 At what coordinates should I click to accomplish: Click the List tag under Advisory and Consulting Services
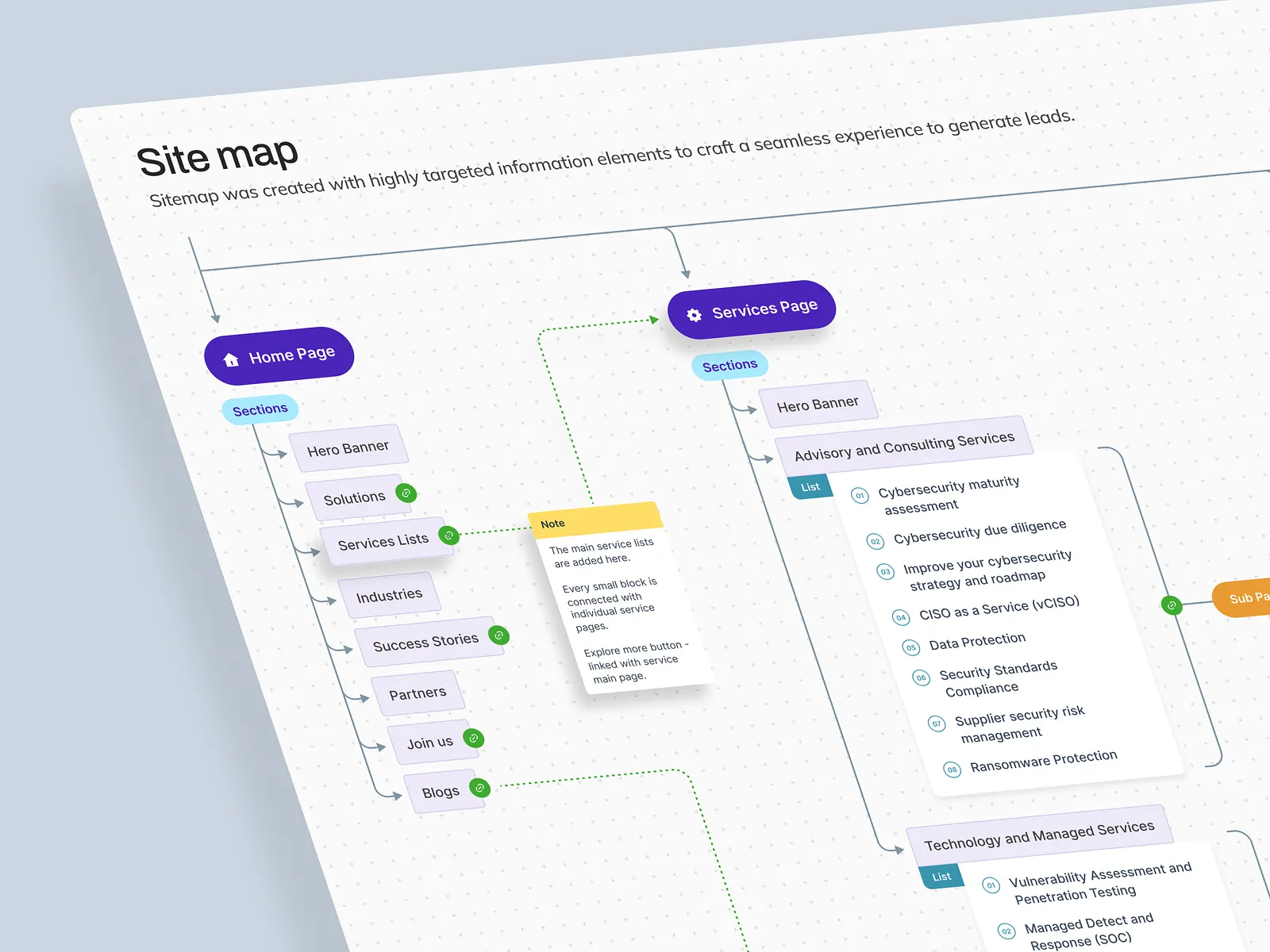810,487
